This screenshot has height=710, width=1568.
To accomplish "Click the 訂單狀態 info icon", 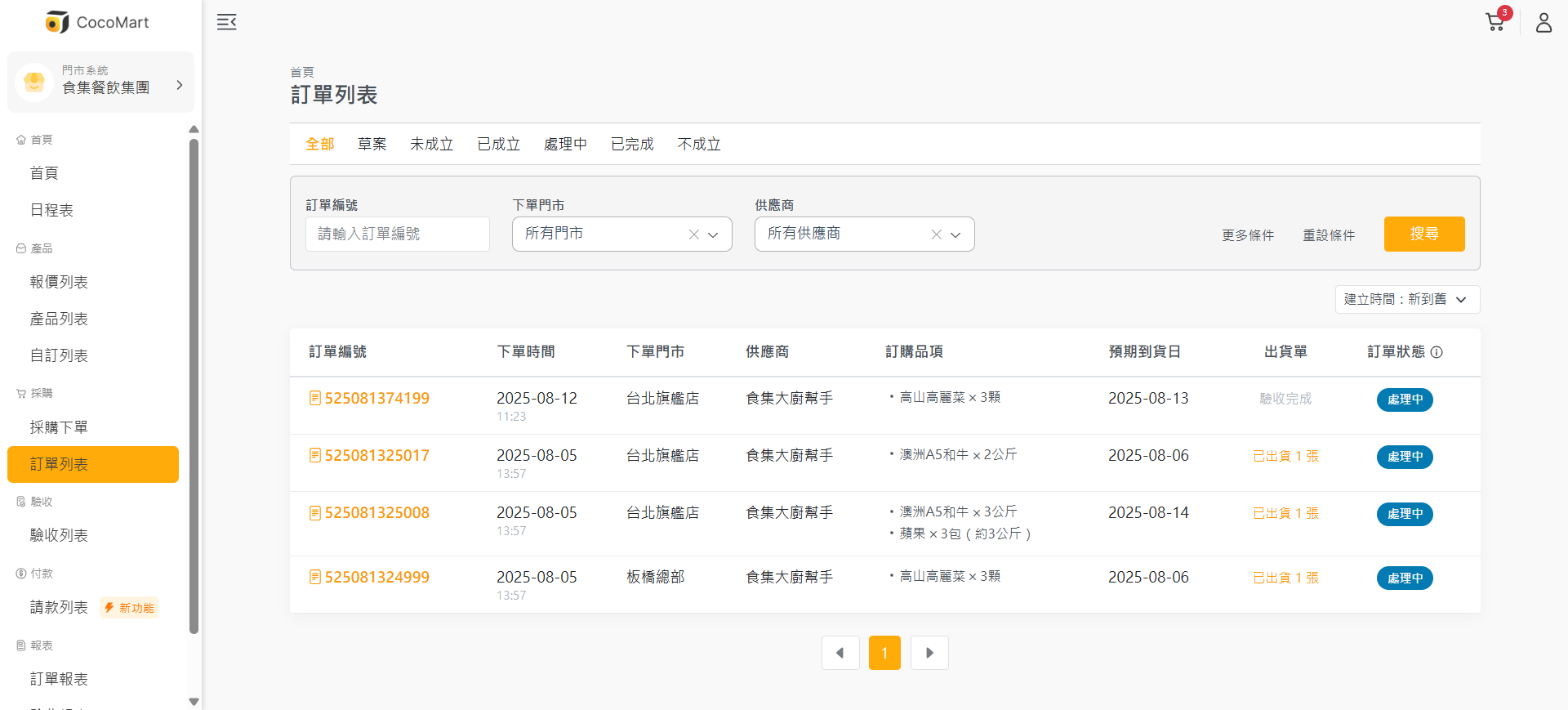I will click(1437, 352).
